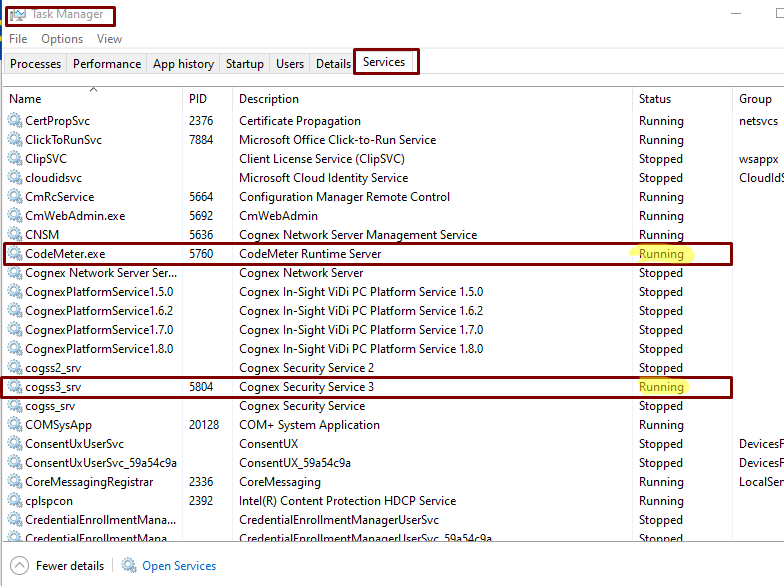Click the Open Services link
The image size is (784, 586).
point(179,566)
